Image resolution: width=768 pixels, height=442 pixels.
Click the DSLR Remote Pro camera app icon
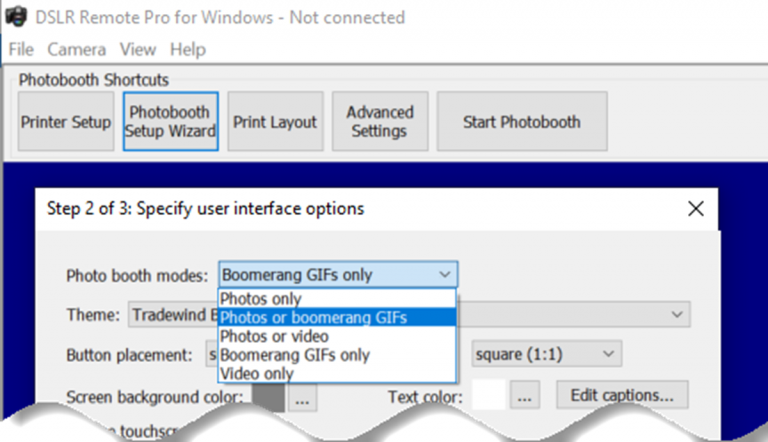[x=16, y=16]
